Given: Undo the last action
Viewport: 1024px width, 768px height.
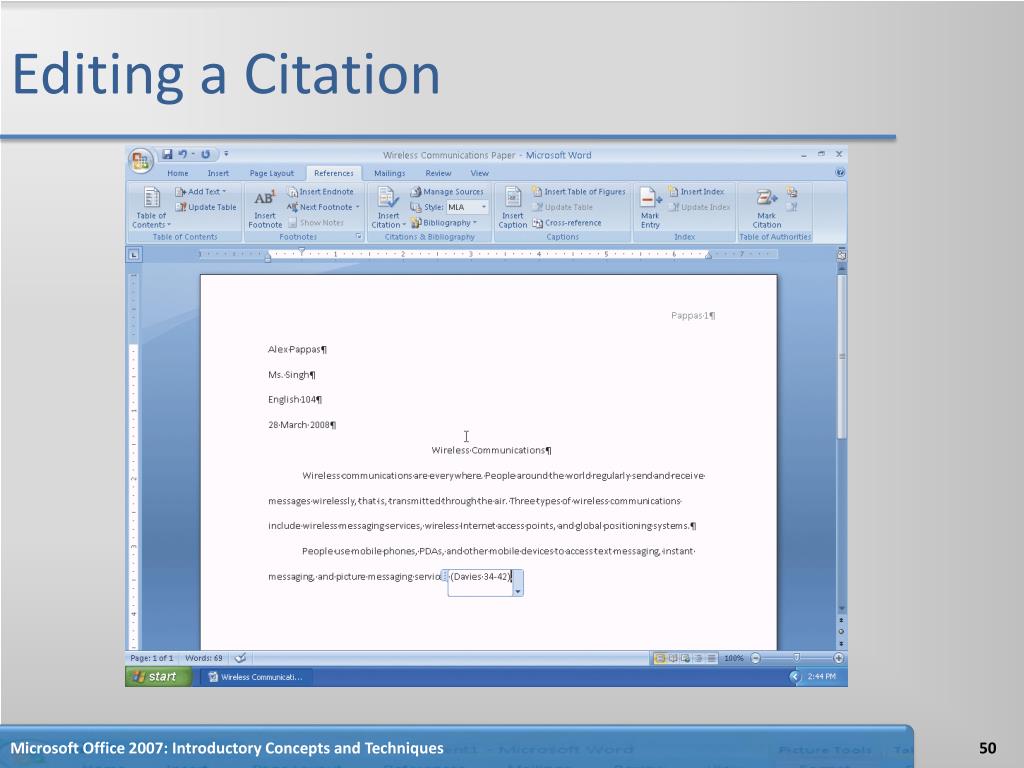Looking at the screenshot, I should (x=182, y=154).
